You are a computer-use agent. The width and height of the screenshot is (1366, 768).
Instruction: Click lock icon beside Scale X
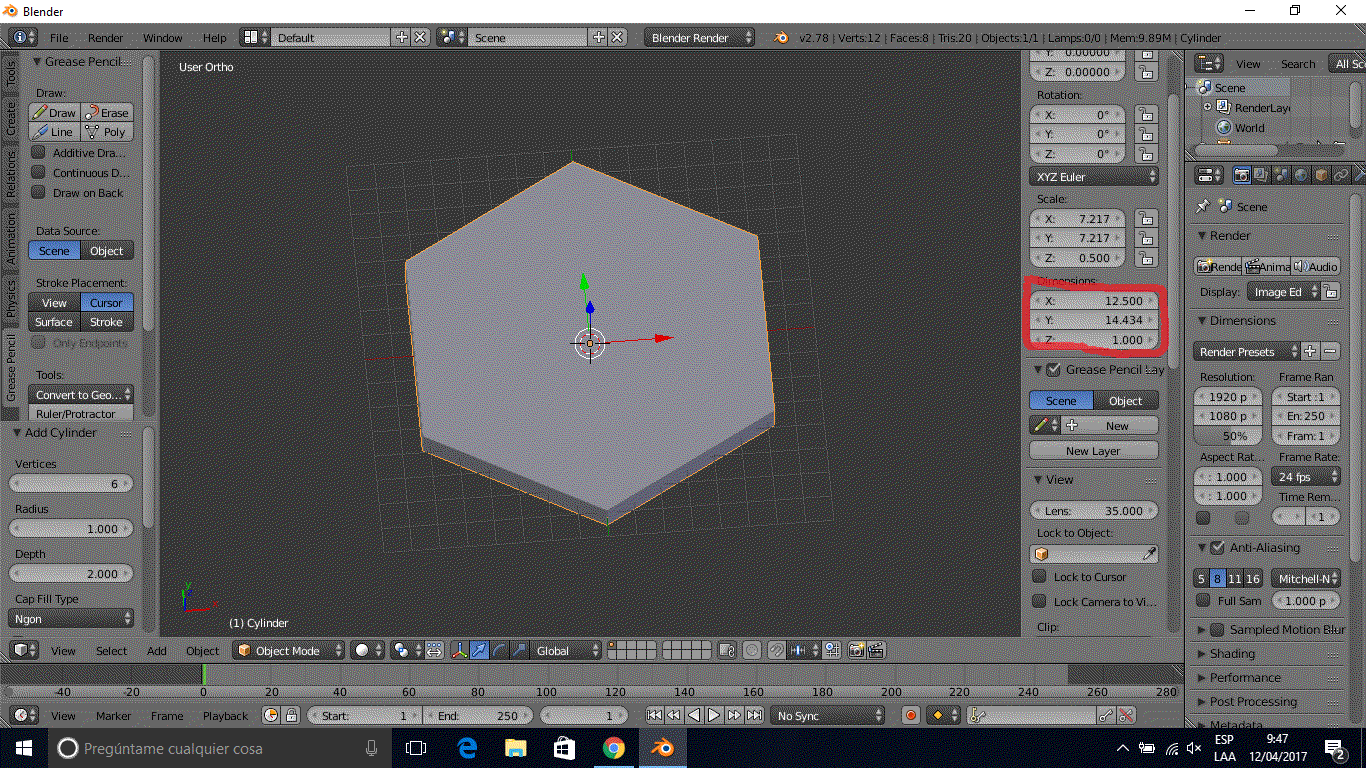click(1146, 218)
